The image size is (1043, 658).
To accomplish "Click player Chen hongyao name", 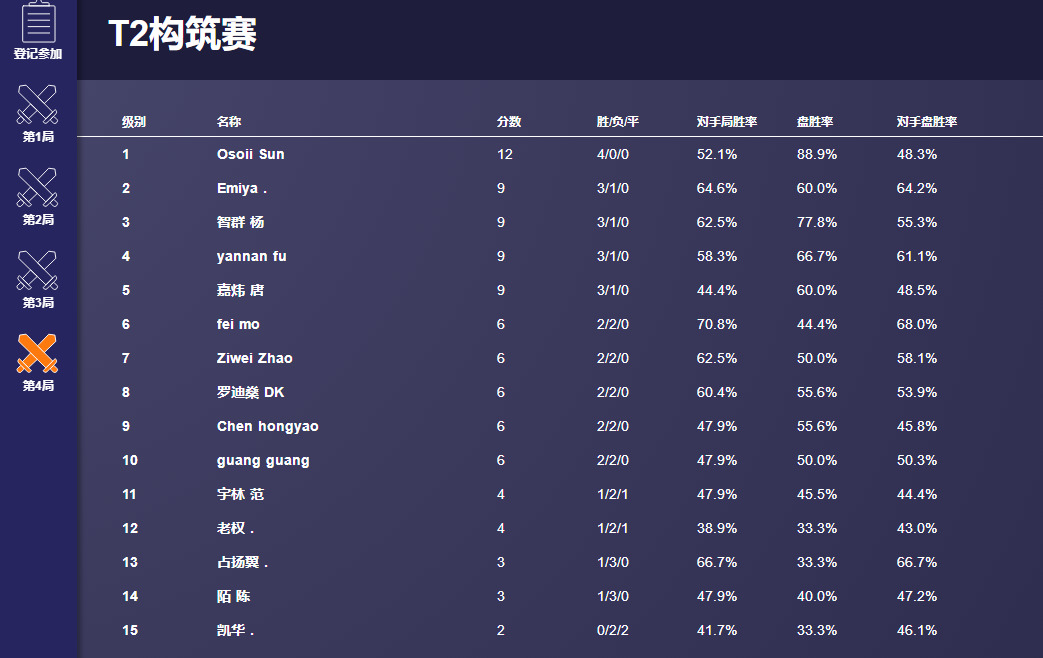I will tap(268, 426).
